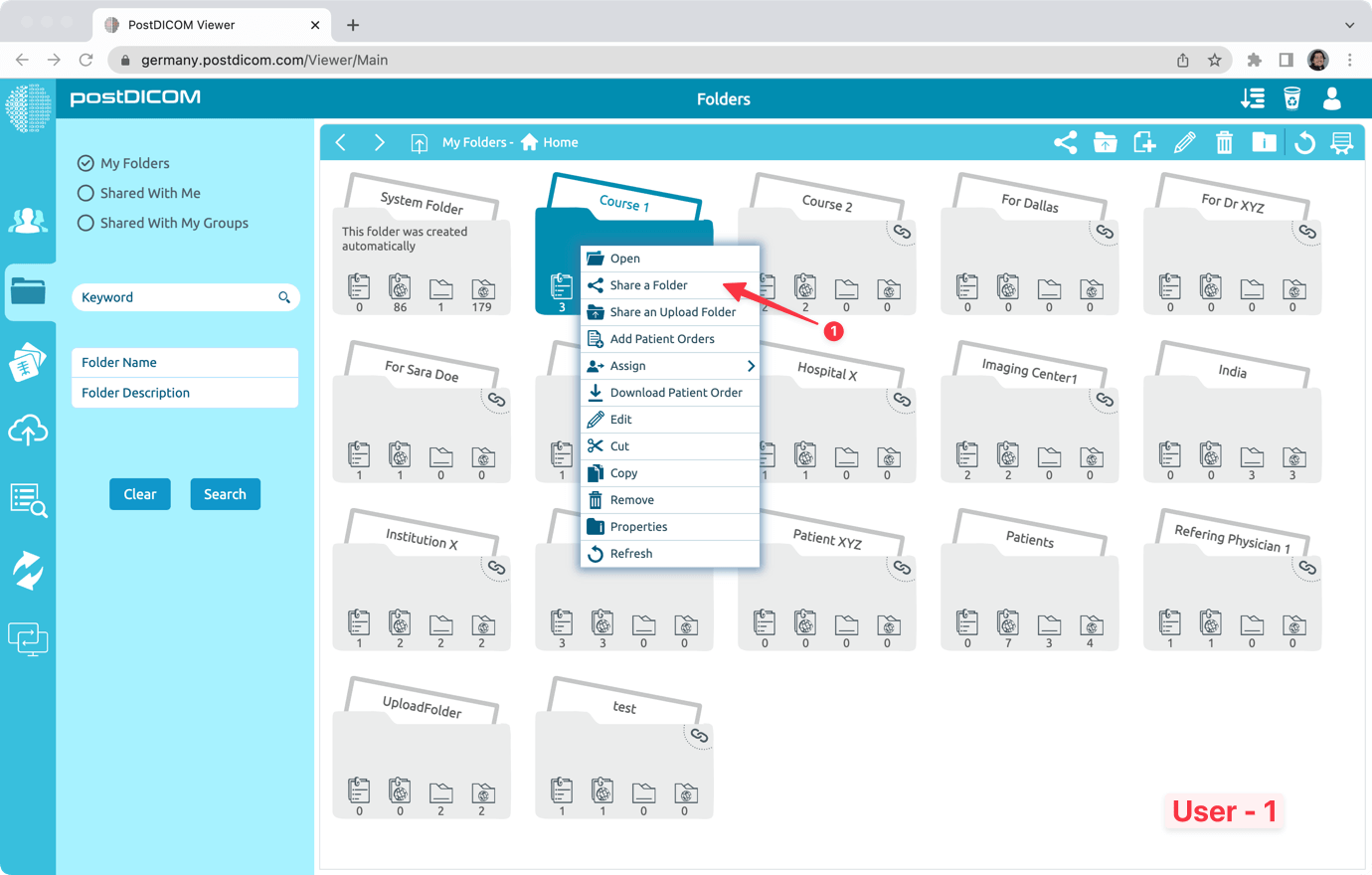Click the back navigation chevron
Viewport: 1372px width, 875px height.
tap(341, 142)
